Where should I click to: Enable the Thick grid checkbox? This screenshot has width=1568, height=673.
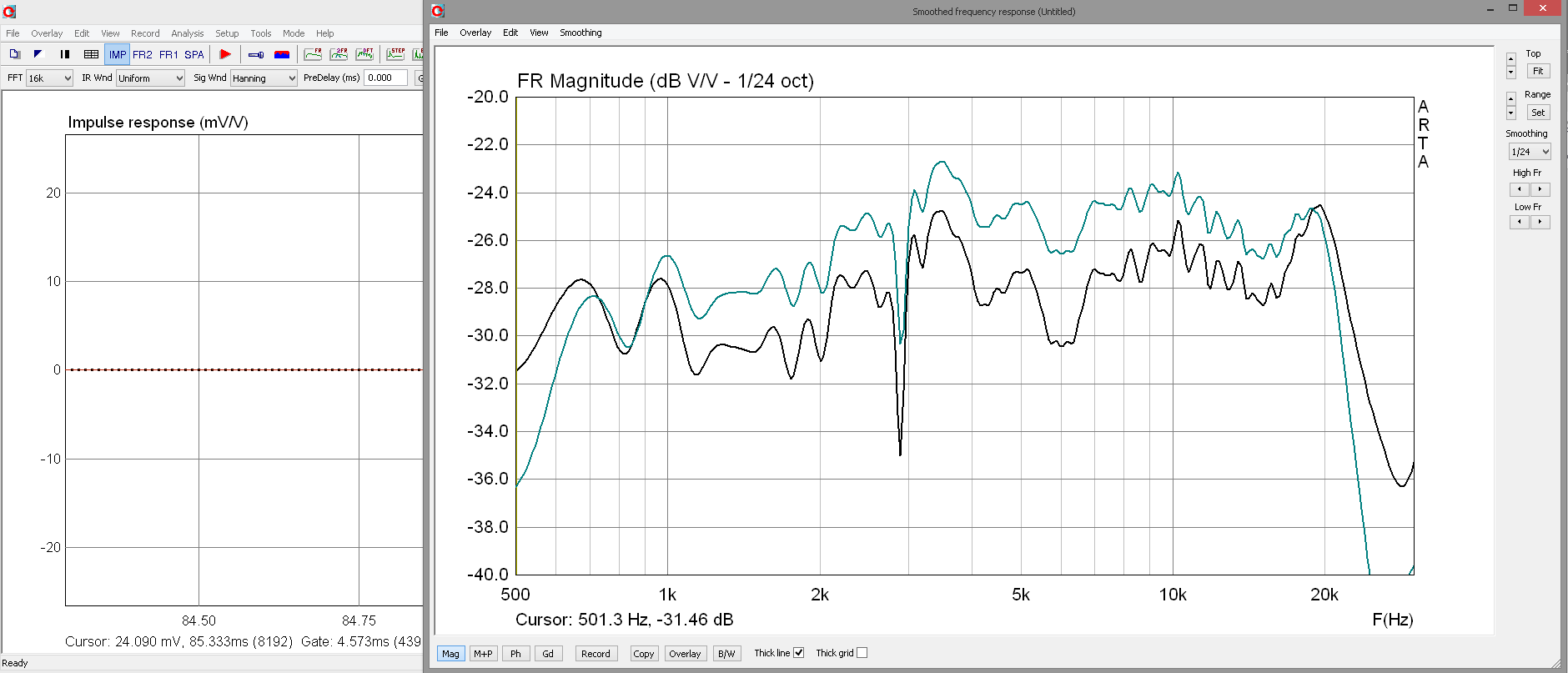(862, 653)
